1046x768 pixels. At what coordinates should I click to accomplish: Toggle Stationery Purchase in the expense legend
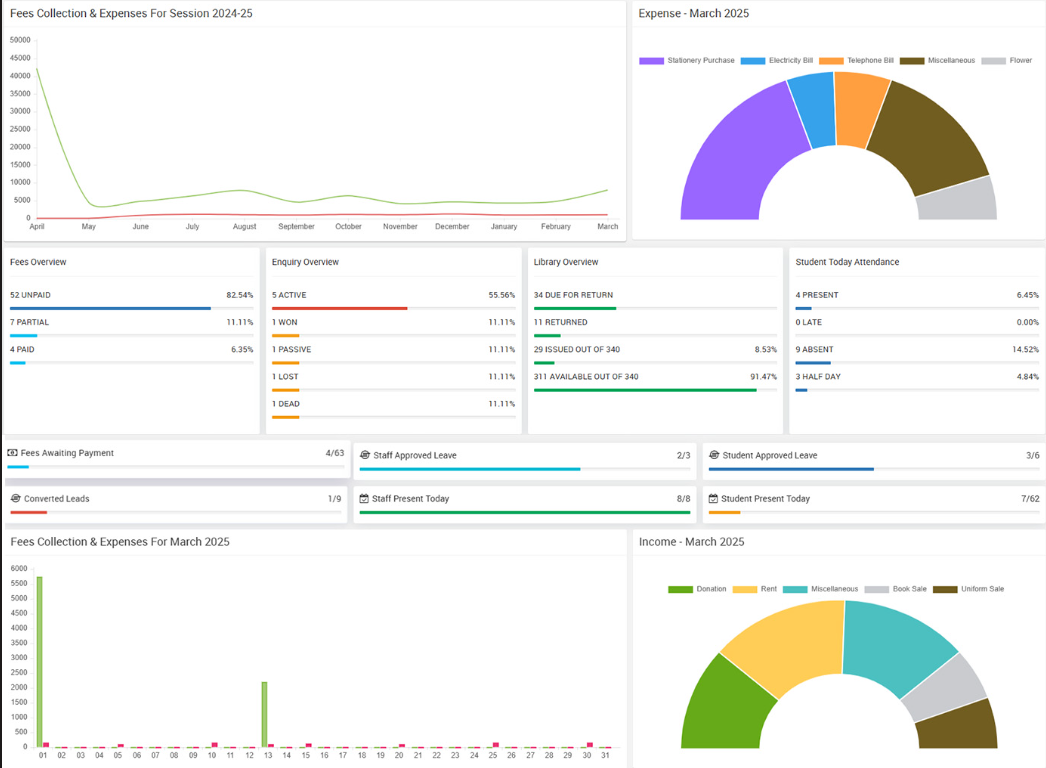click(x=687, y=61)
